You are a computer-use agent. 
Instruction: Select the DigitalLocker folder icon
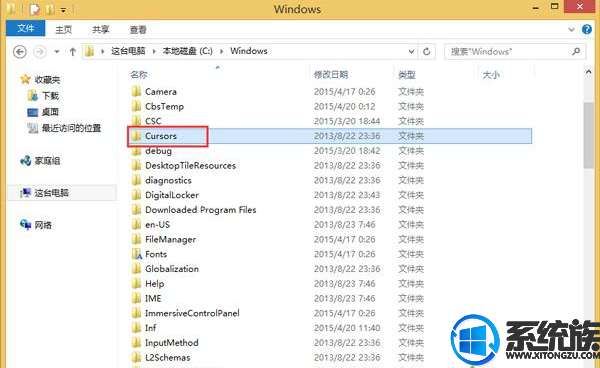click(x=136, y=195)
